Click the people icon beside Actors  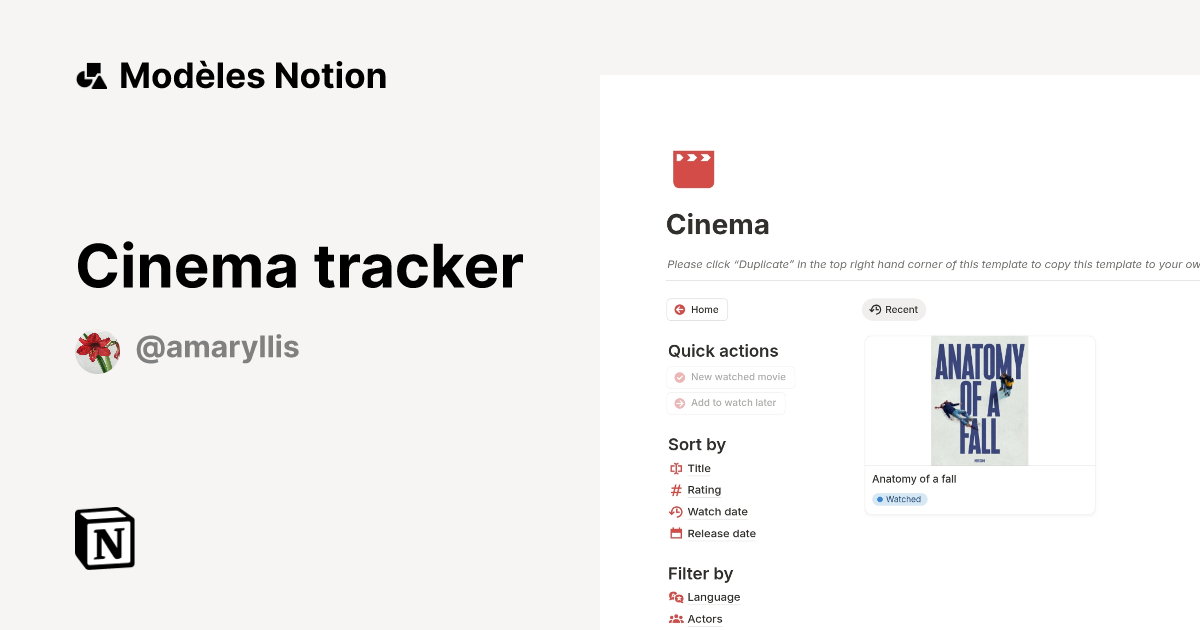(675, 618)
